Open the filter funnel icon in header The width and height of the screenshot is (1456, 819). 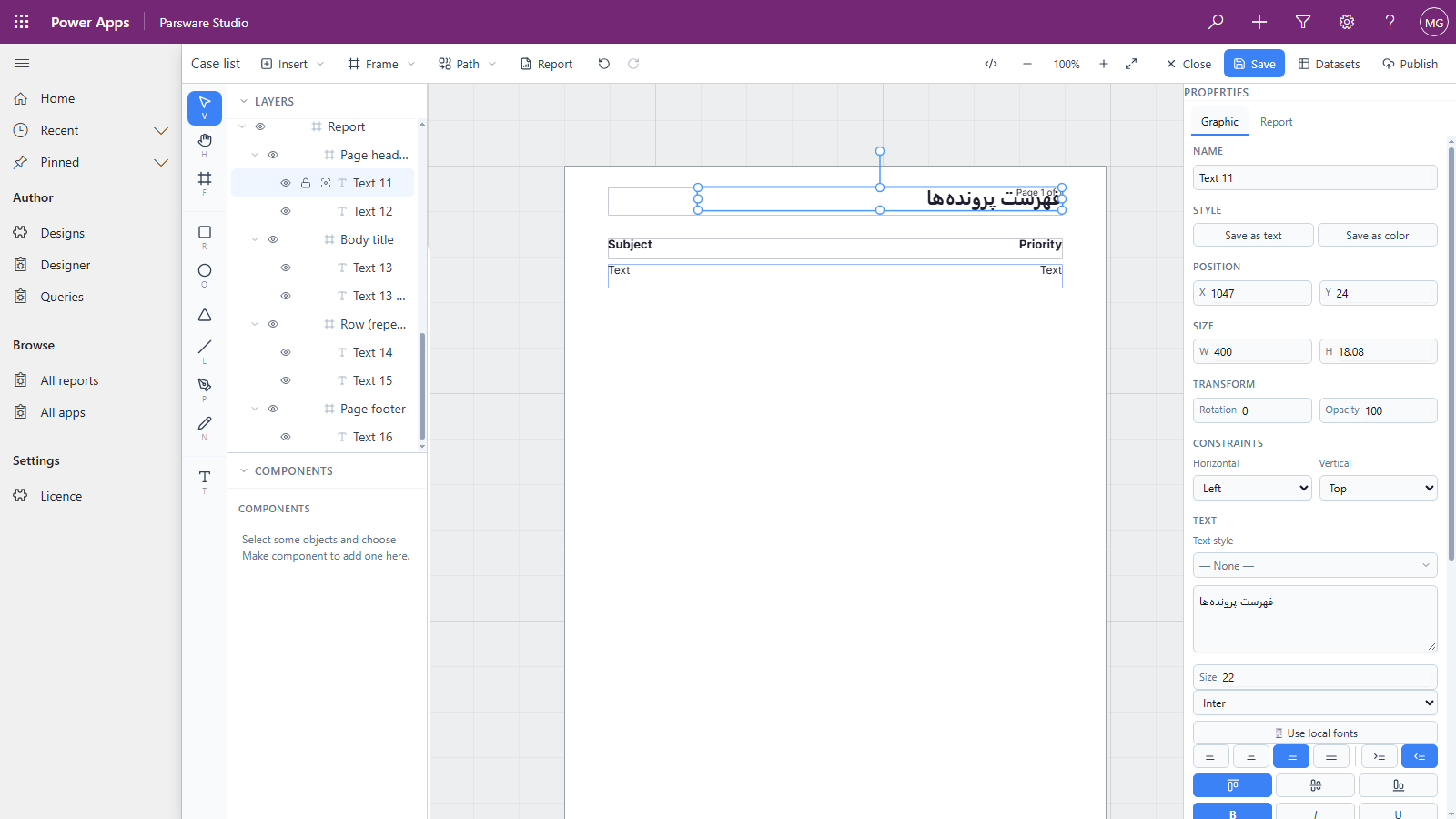(1303, 22)
